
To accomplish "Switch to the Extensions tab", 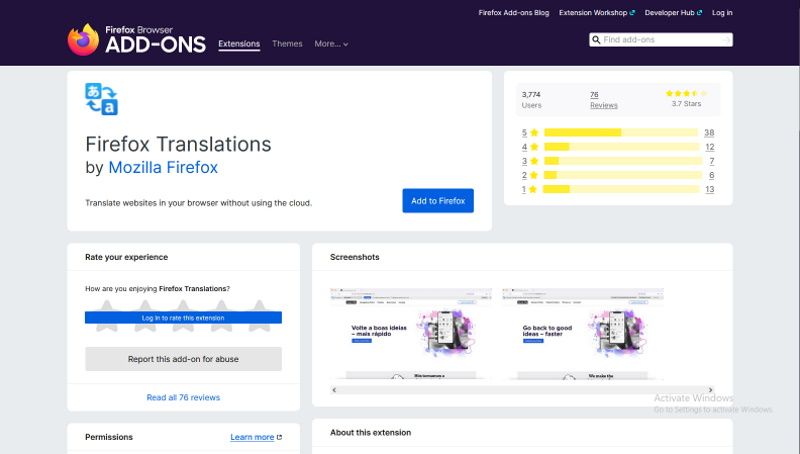I will (x=239, y=44).
